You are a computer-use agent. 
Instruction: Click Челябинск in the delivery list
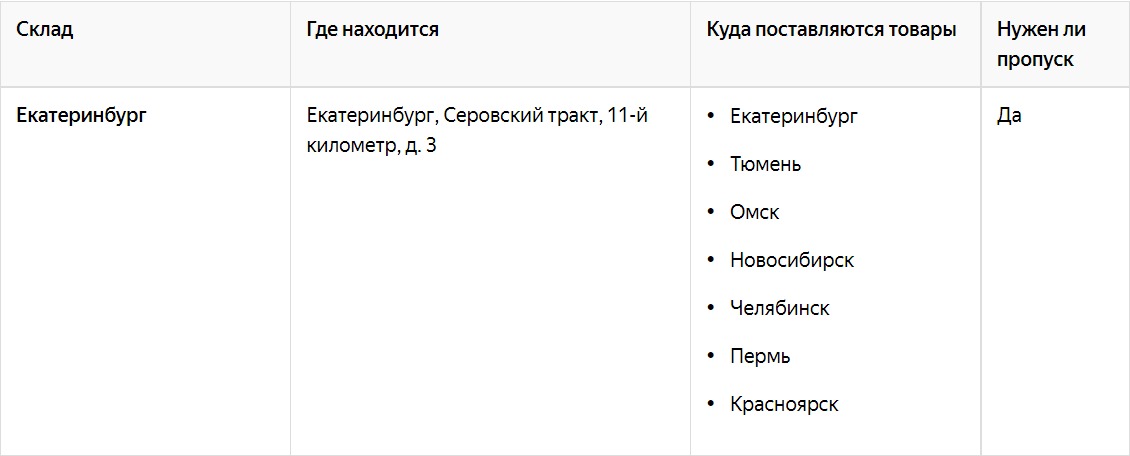coord(780,308)
